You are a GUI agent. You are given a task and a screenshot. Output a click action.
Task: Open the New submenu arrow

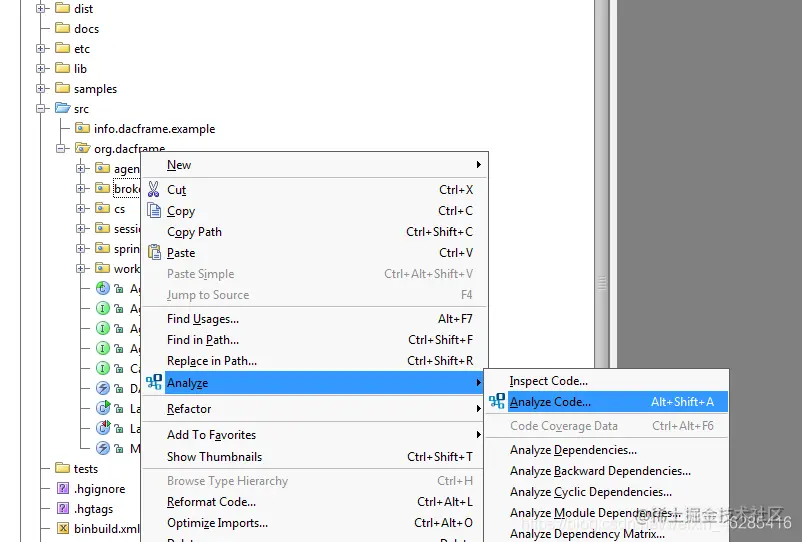[x=478, y=164]
